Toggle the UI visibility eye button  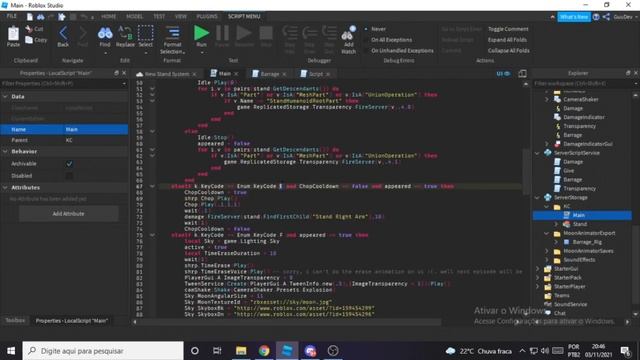click(503, 73)
